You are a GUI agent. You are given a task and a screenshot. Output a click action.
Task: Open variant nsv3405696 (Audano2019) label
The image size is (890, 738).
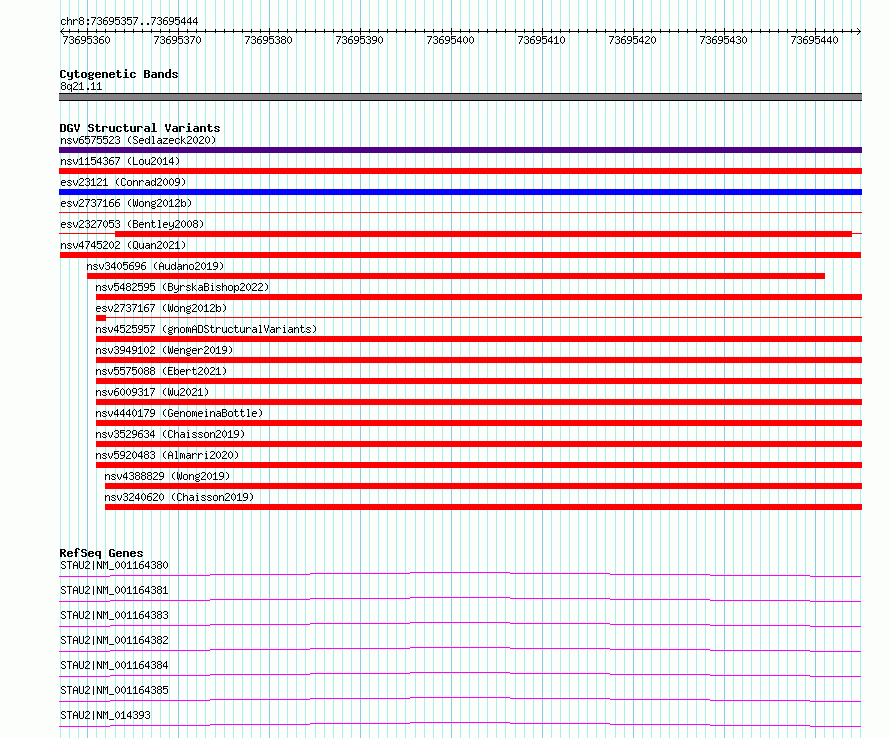click(x=155, y=266)
